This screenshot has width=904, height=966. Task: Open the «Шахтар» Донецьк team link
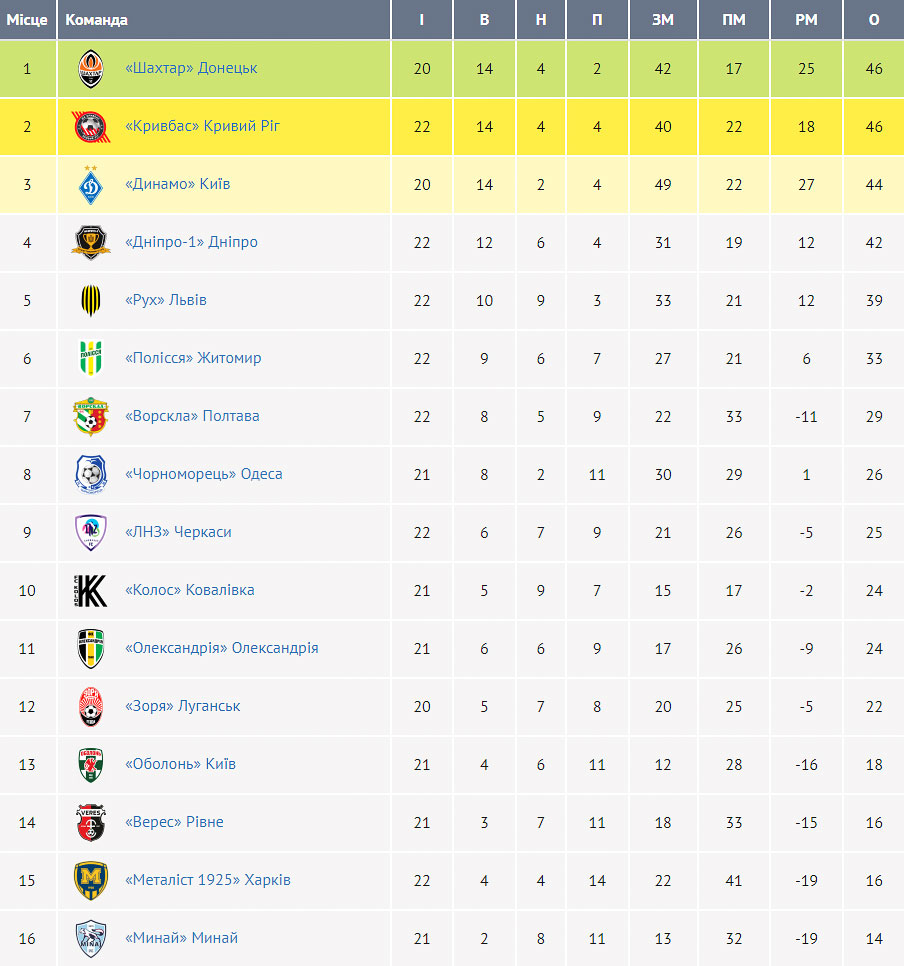[191, 68]
